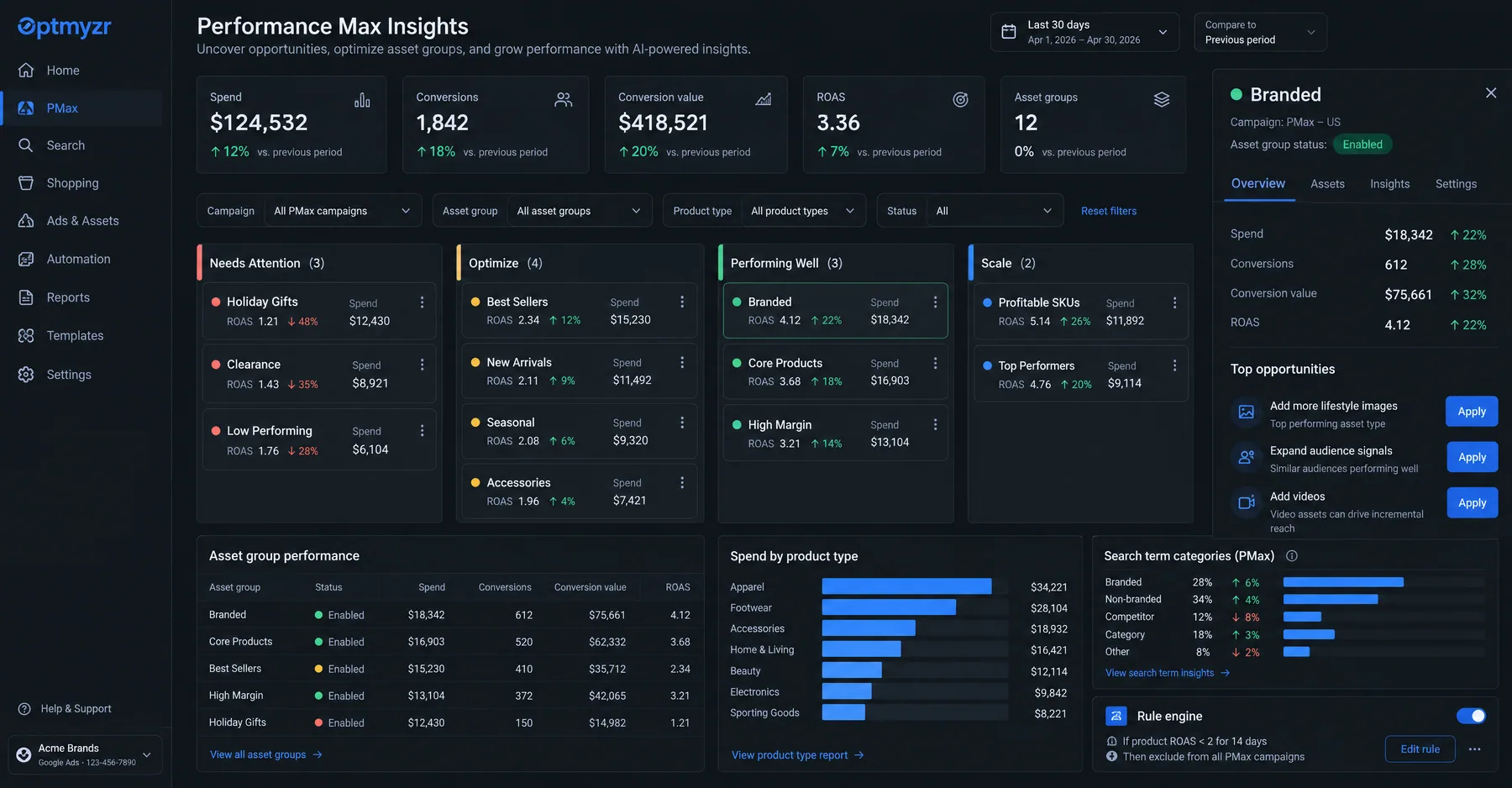
Task: Toggle the Rule engine switch
Action: click(1471, 716)
